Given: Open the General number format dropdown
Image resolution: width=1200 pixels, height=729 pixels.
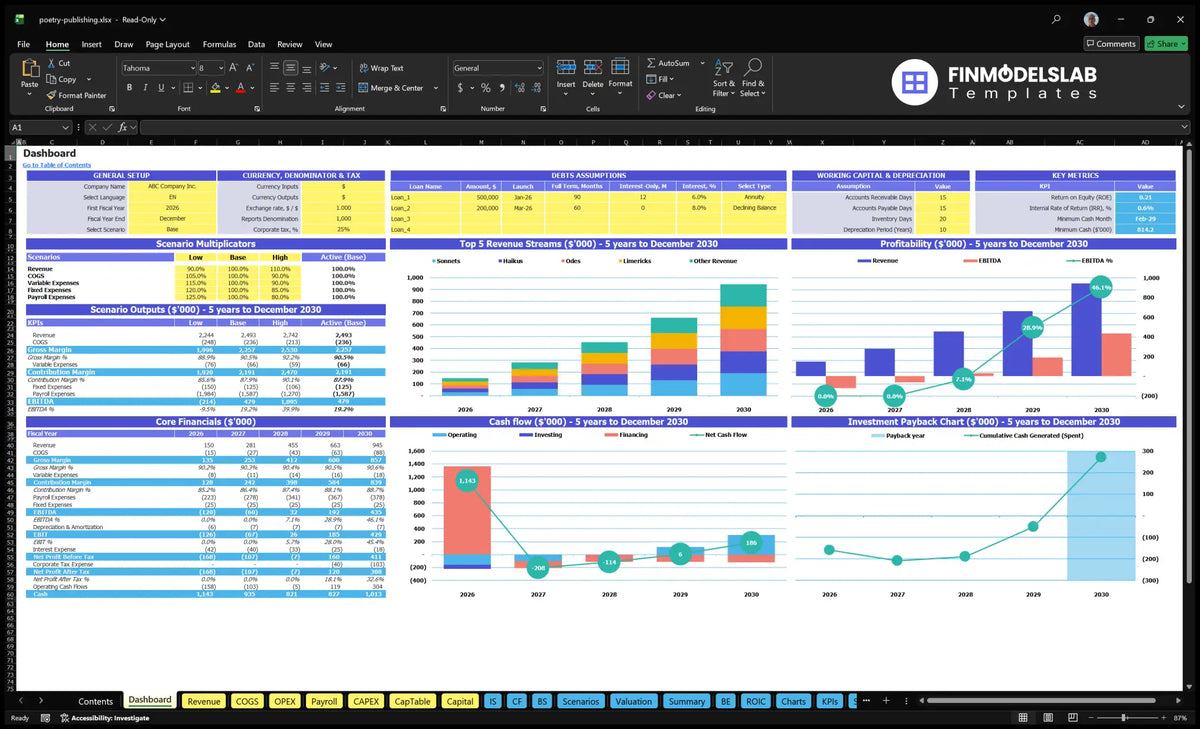Looking at the screenshot, I should [x=538, y=68].
